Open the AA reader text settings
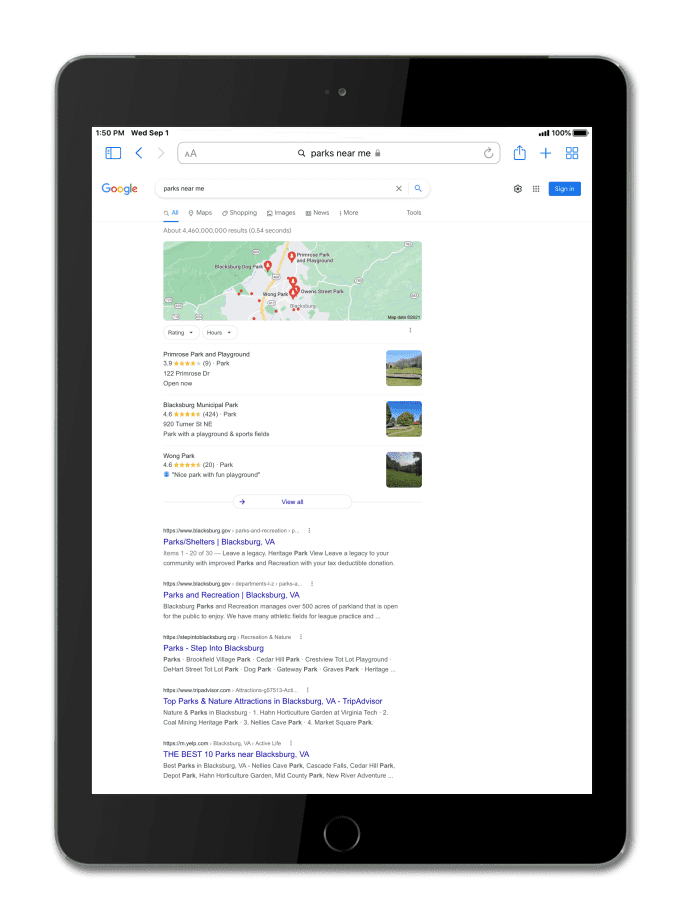 pyautogui.click(x=191, y=154)
